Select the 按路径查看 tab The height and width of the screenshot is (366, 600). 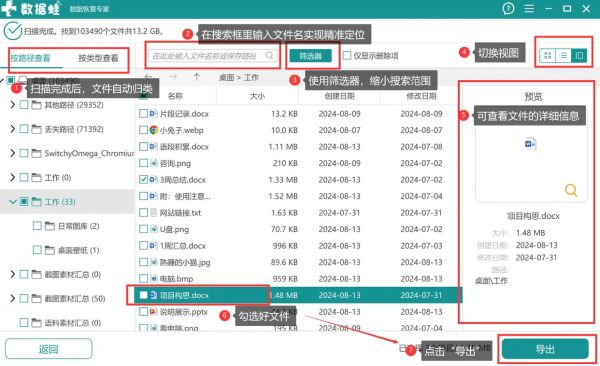coord(30,58)
